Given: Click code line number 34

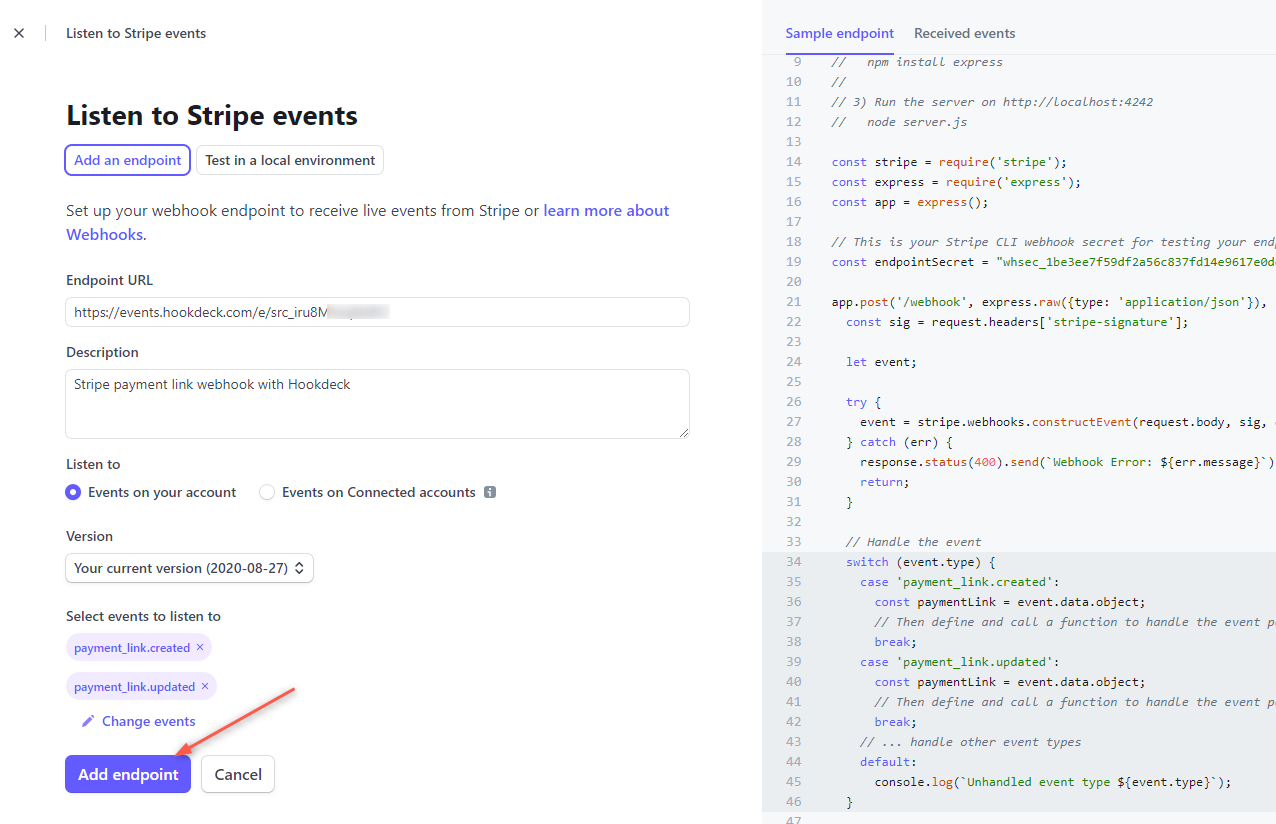Looking at the screenshot, I should pyautogui.click(x=794, y=562).
